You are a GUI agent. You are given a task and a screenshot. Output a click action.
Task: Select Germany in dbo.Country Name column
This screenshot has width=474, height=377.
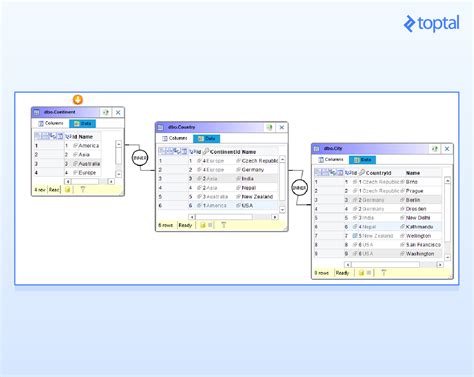point(257,170)
